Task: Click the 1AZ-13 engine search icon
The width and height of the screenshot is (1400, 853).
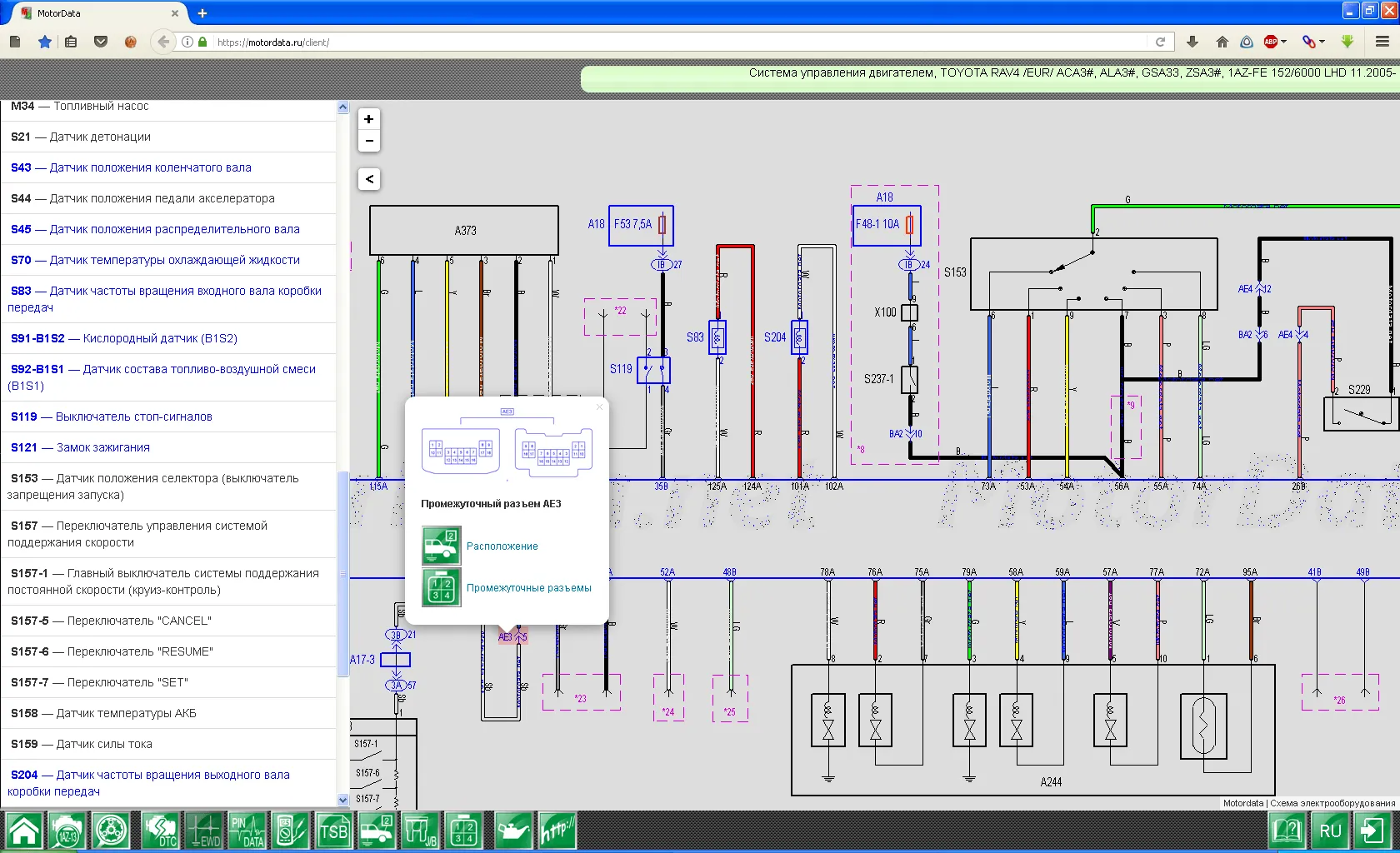Action: click(x=67, y=831)
